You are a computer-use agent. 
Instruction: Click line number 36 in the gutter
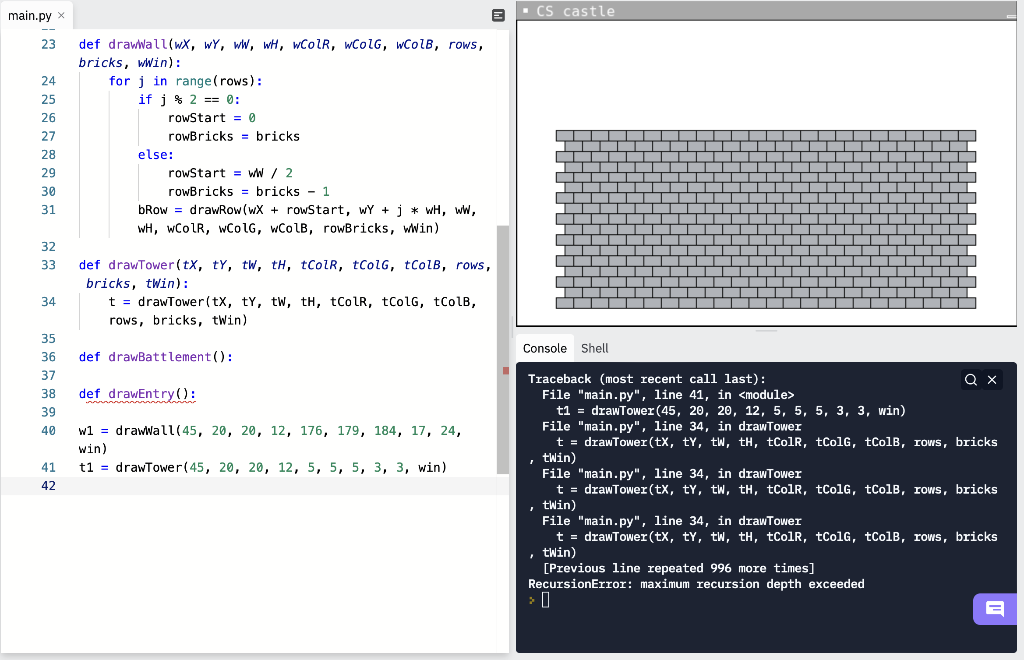[x=48, y=357]
